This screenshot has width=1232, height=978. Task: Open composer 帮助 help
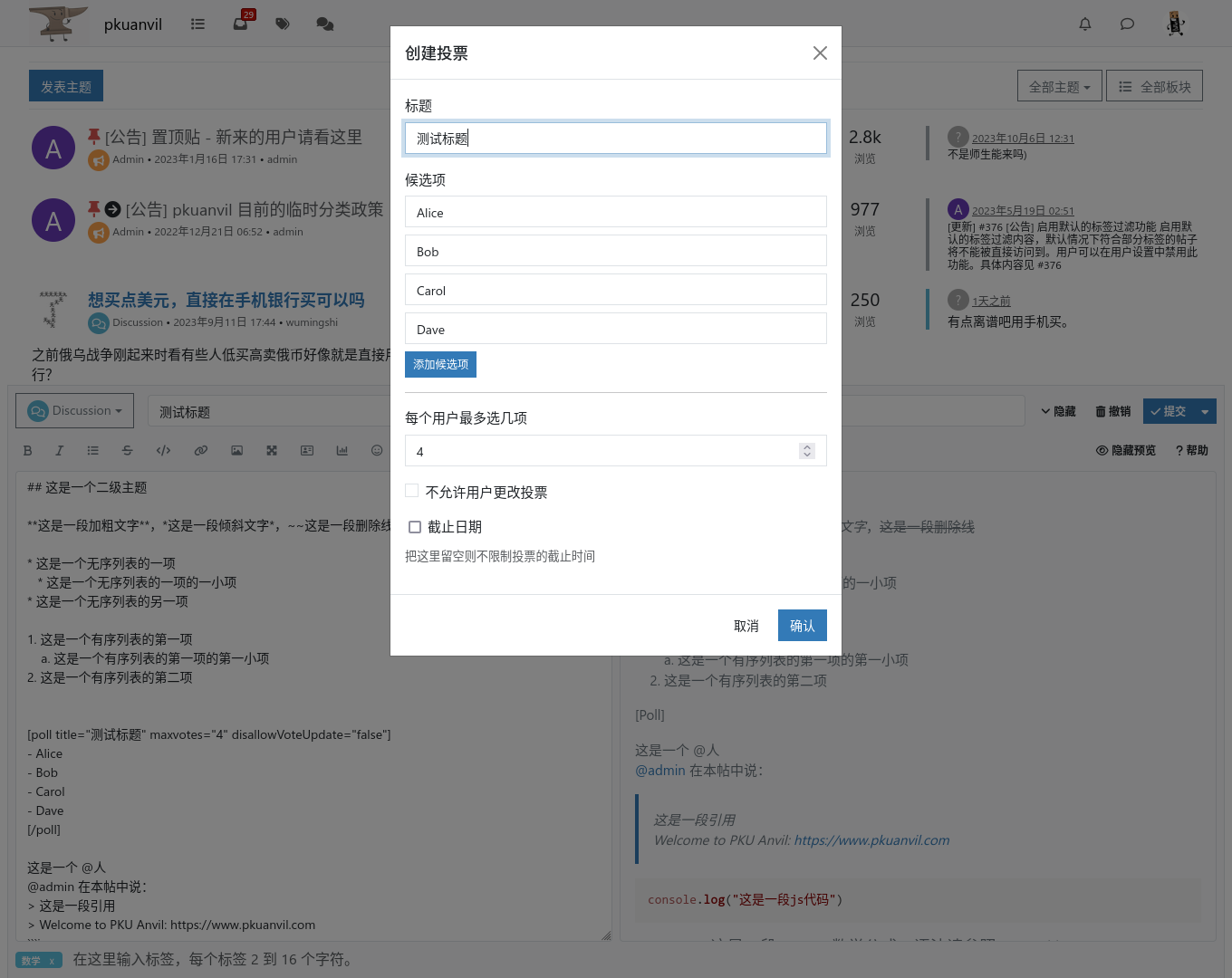[x=1192, y=450]
